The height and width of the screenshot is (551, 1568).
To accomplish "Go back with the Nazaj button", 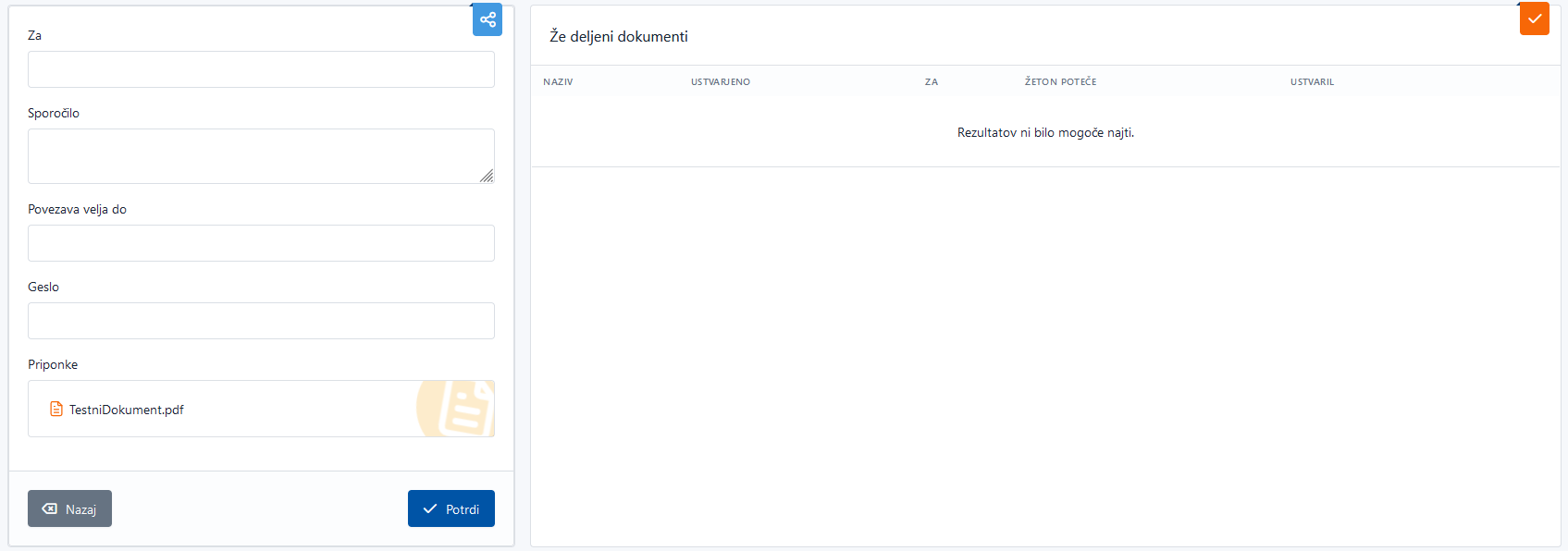I will coord(69,508).
